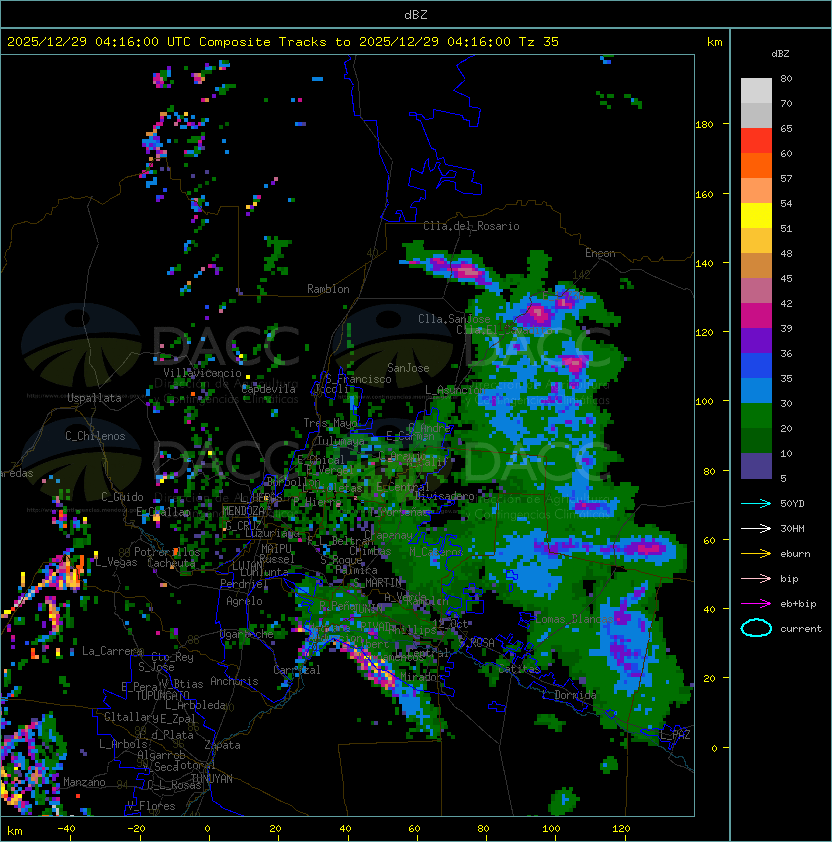Click the 'eburn' legend label
The width and height of the screenshot is (832, 842).
[x=795, y=554]
